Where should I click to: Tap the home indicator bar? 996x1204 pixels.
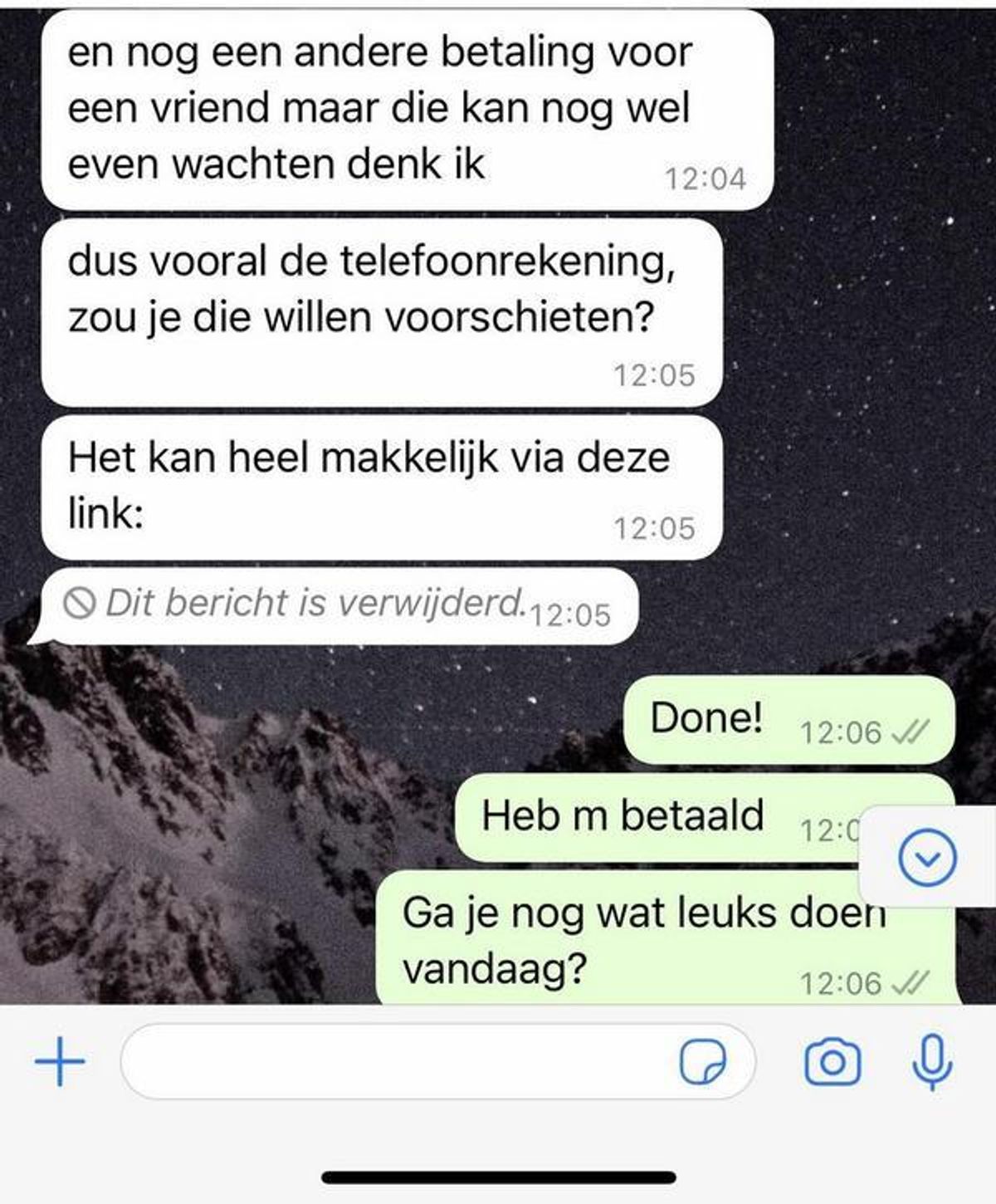[499, 1177]
